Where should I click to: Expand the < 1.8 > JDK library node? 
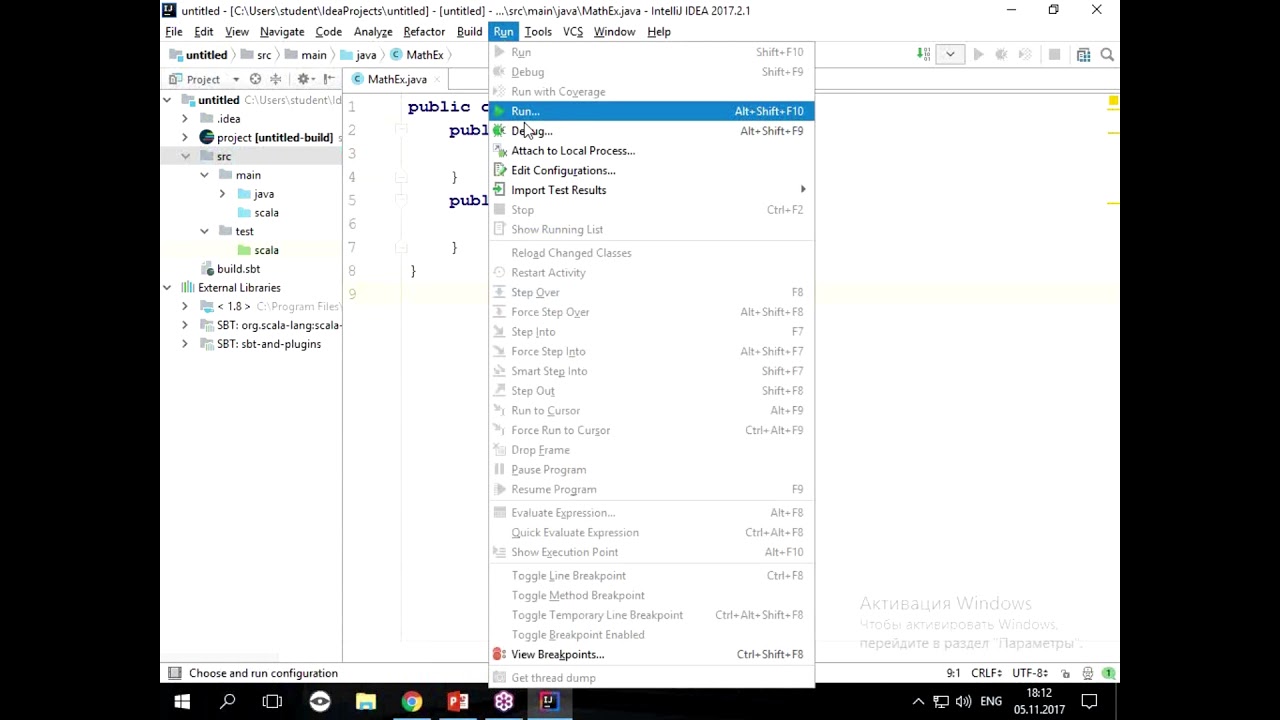pyautogui.click(x=185, y=306)
